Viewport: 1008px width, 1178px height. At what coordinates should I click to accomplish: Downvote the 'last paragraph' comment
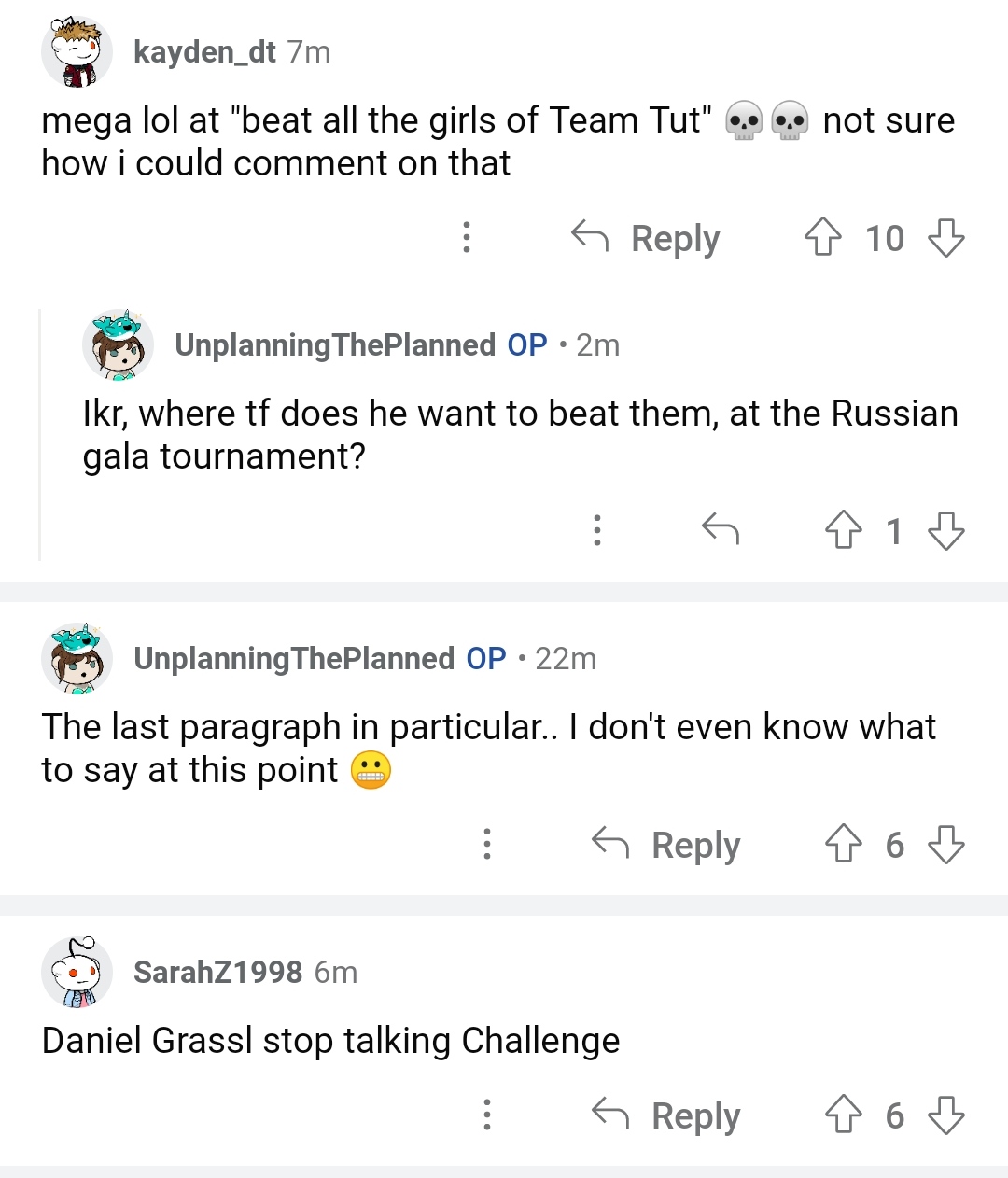coord(945,845)
